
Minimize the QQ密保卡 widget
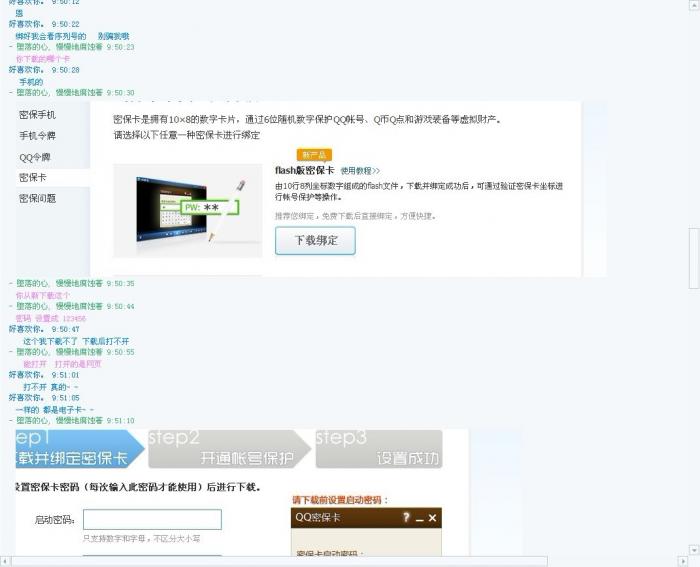pos(419,519)
